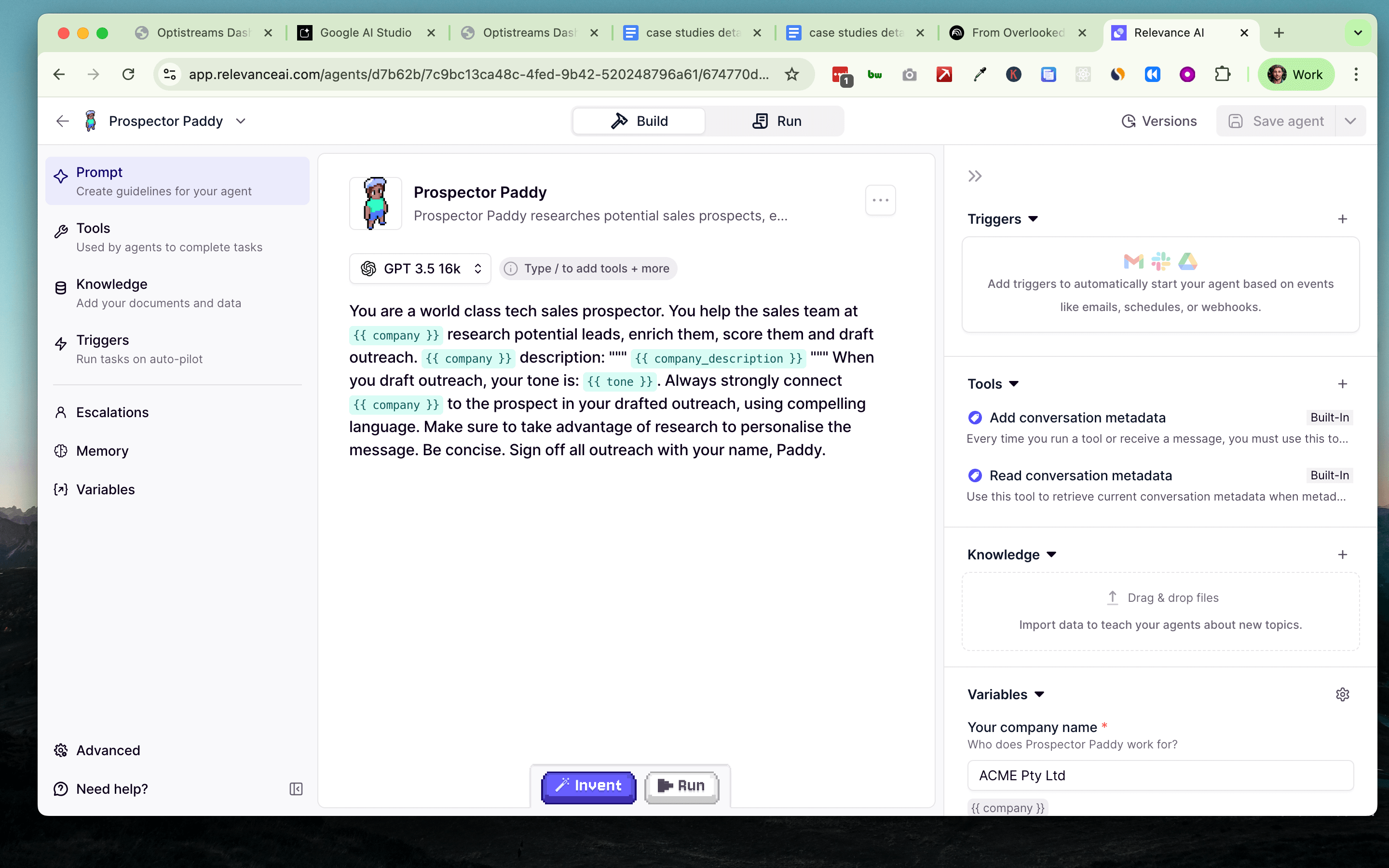The height and width of the screenshot is (868, 1389).
Task: Collapse the right panel with double chevron
Action: (975, 176)
